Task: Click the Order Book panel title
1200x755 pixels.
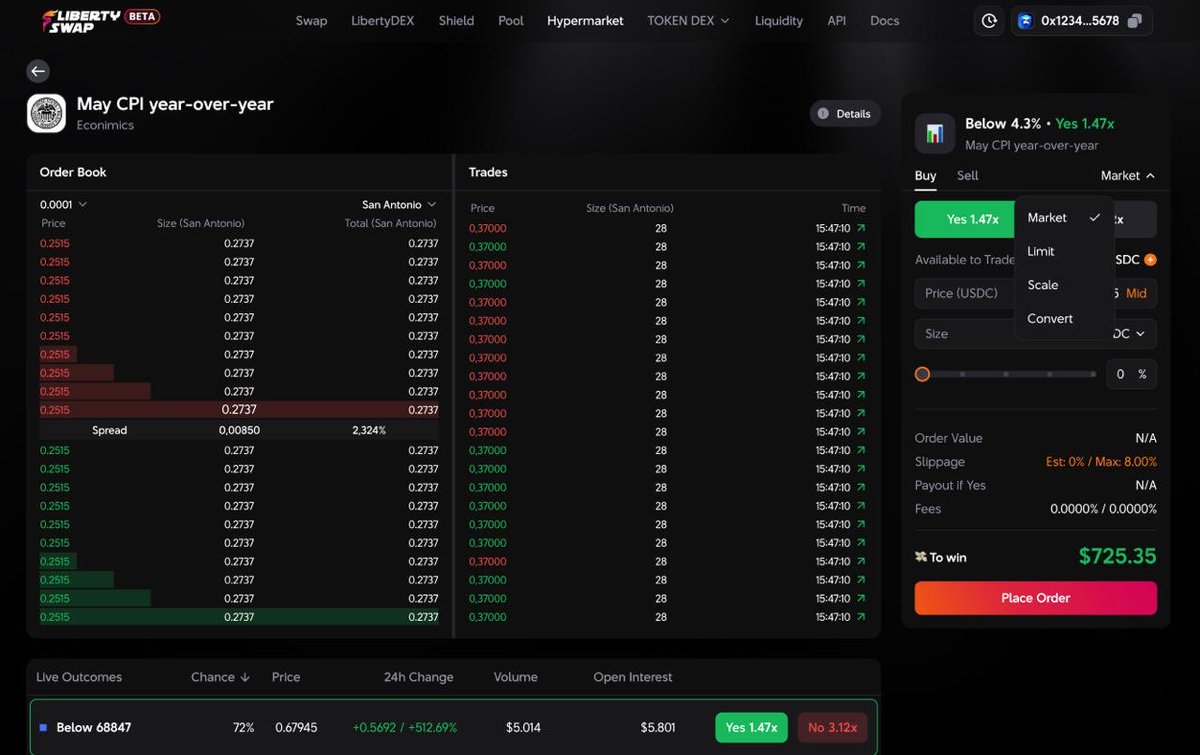Action: point(73,172)
